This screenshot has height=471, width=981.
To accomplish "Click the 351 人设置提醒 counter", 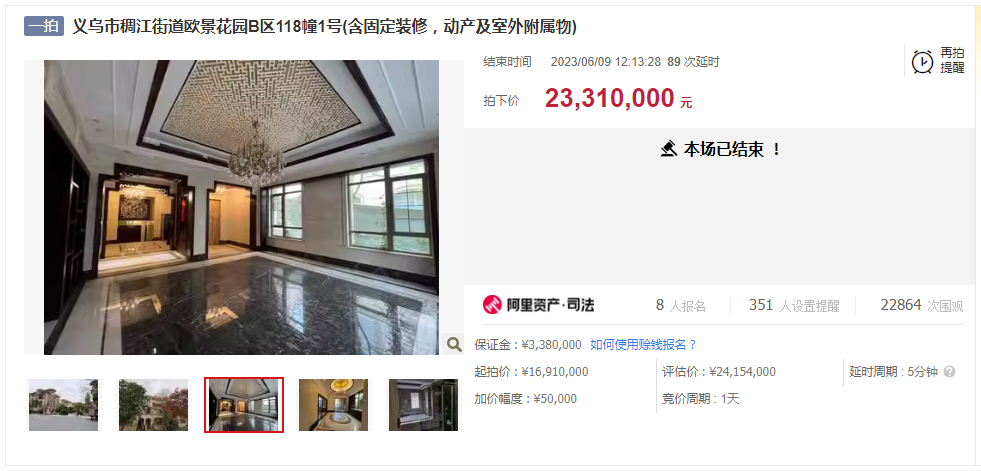I will click(794, 305).
